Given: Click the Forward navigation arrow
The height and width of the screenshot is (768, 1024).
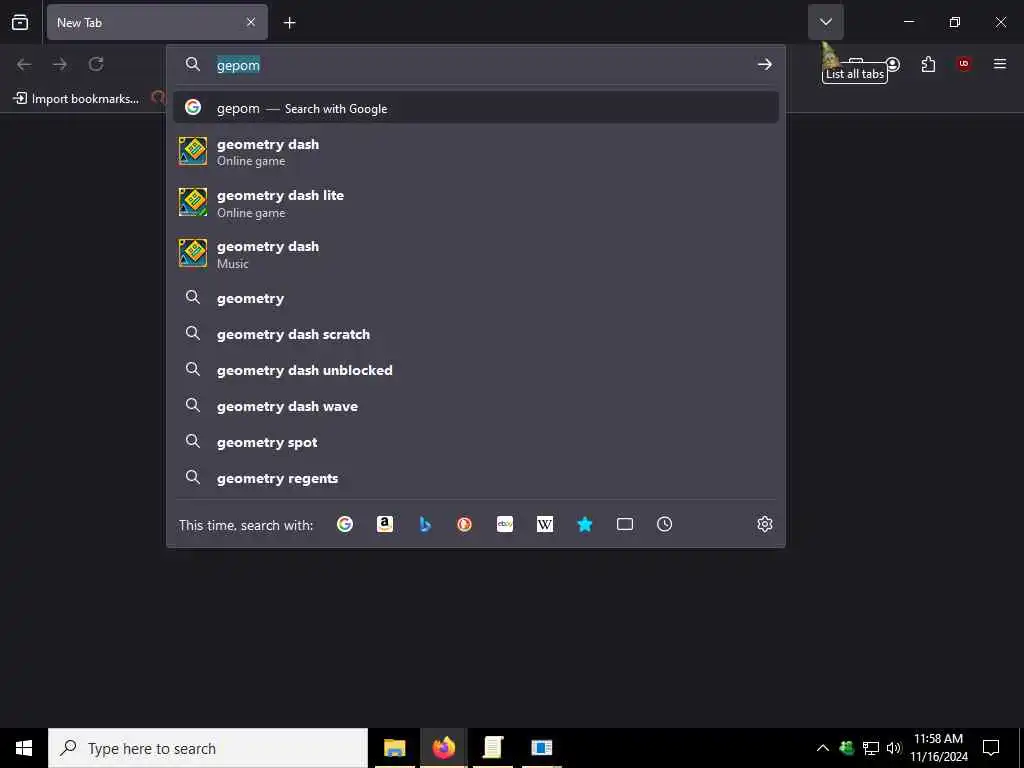Looking at the screenshot, I should pyautogui.click(x=60, y=64).
